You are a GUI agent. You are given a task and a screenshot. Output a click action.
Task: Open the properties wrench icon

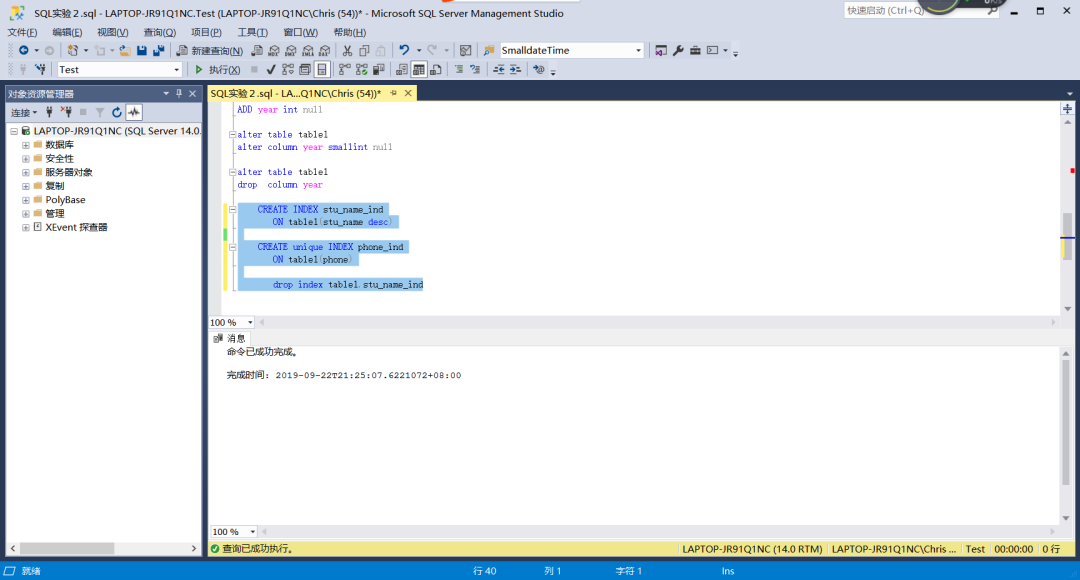click(677, 50)
